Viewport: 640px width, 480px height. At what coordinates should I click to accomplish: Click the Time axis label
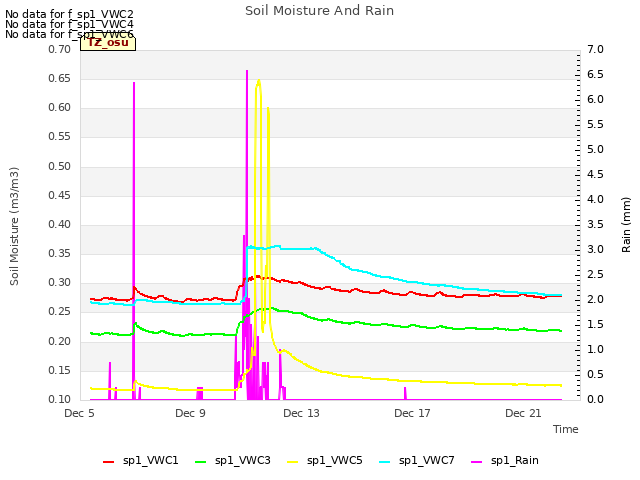pos(566,429)
